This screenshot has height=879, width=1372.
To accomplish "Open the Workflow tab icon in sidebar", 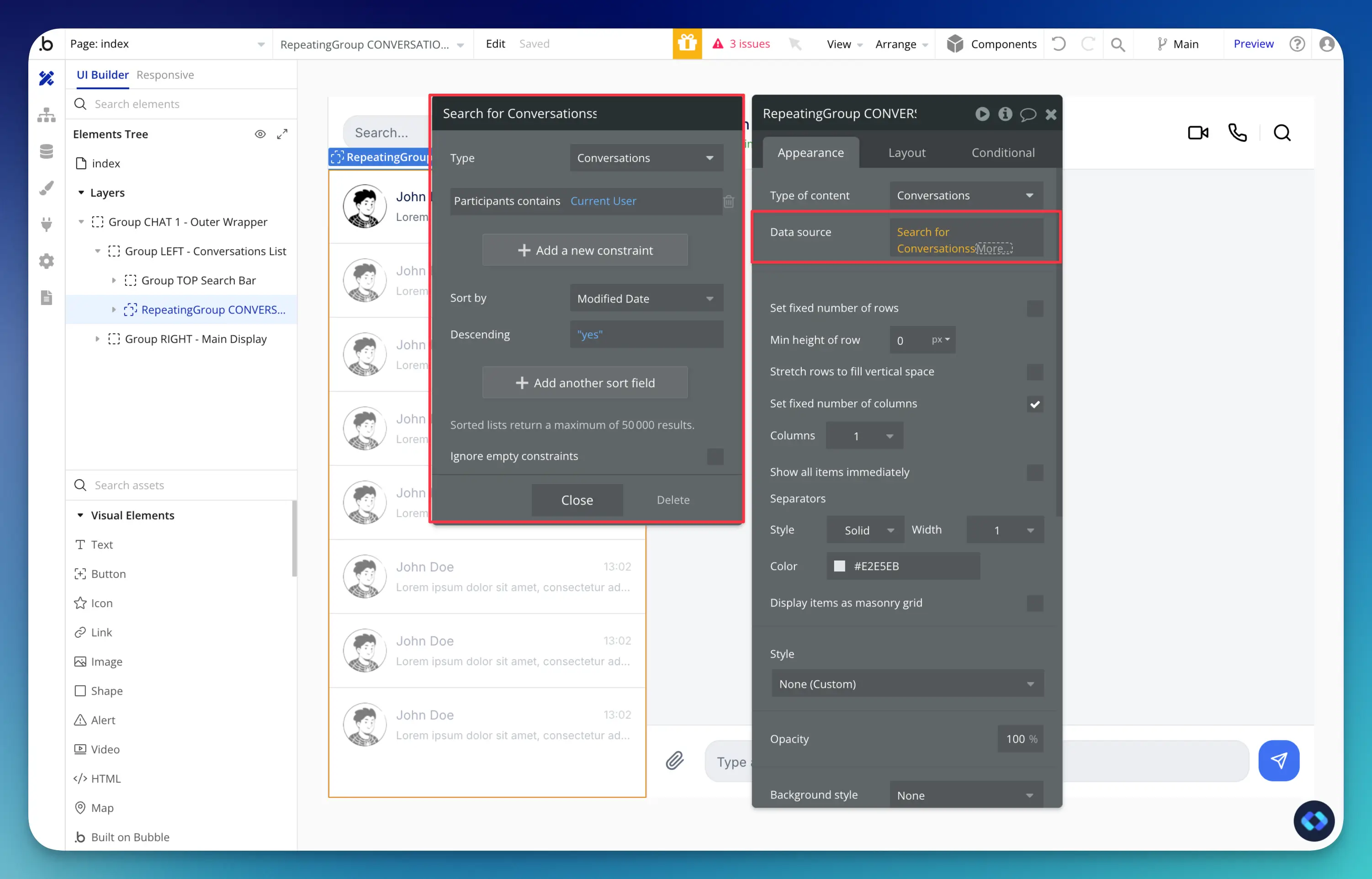I will point(46,115).
